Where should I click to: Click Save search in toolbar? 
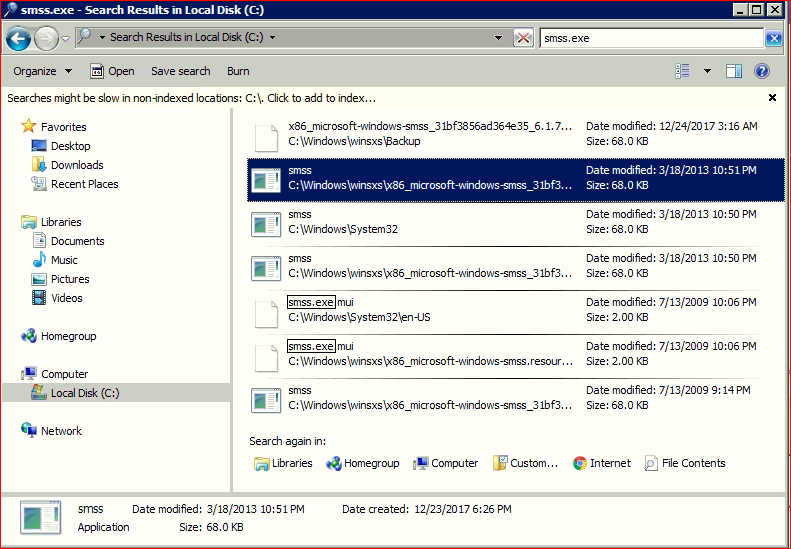coord(181,71)
